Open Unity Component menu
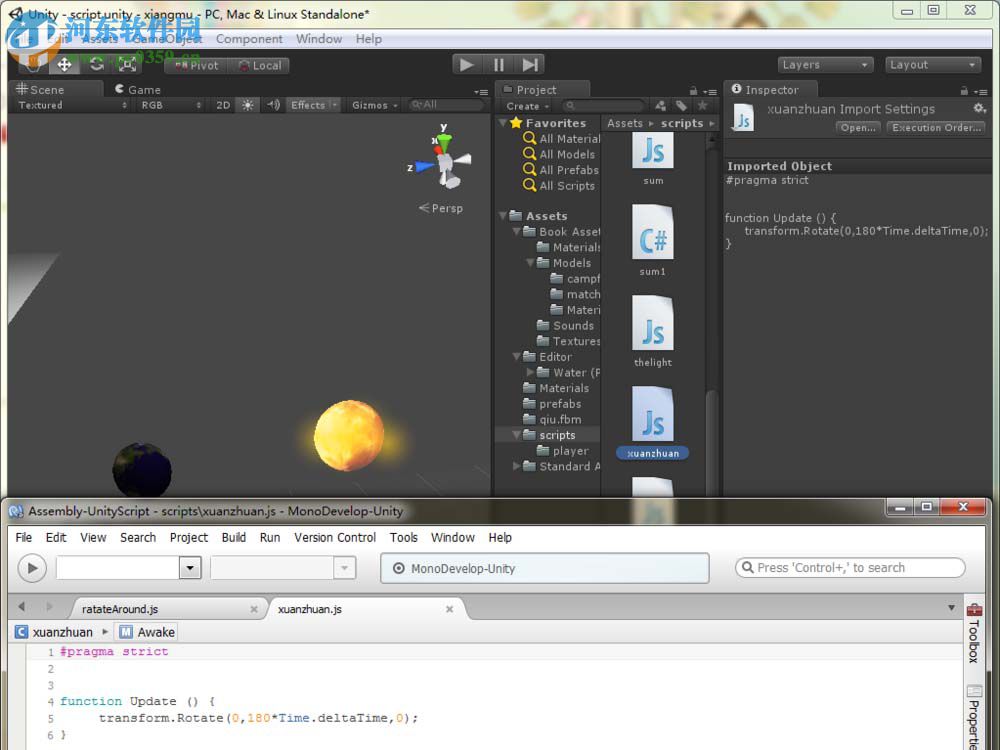 [249, 39]
